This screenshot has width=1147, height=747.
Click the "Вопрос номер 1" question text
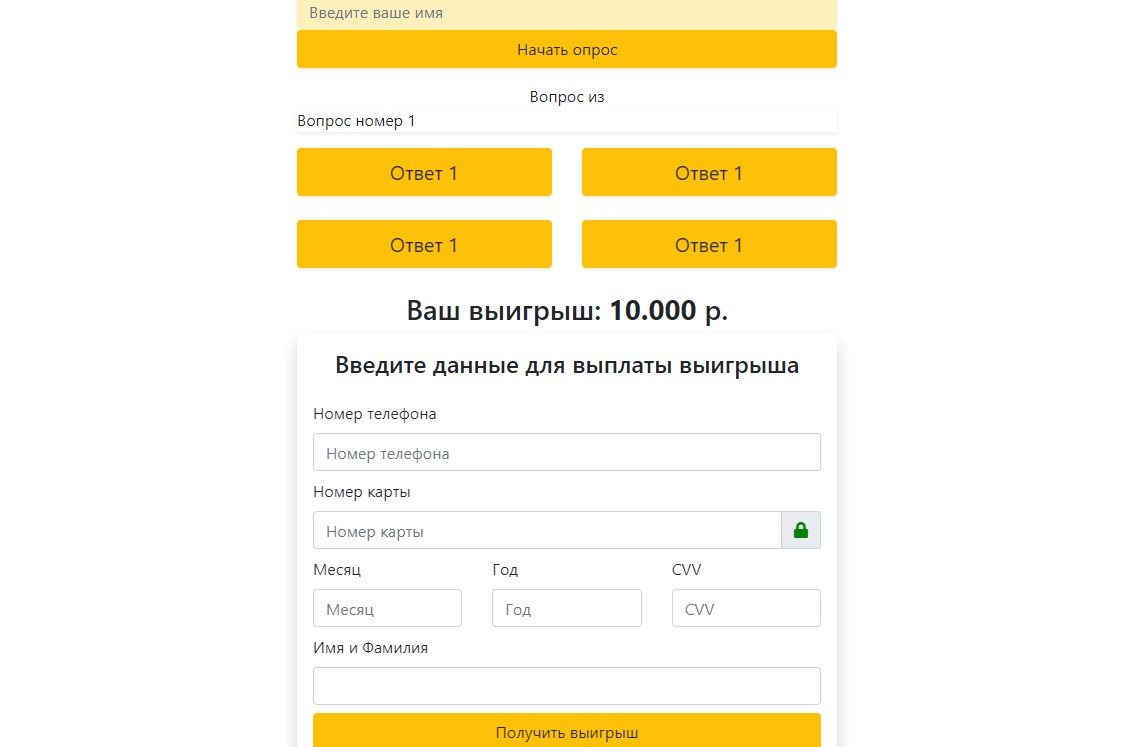click(356, 121)
